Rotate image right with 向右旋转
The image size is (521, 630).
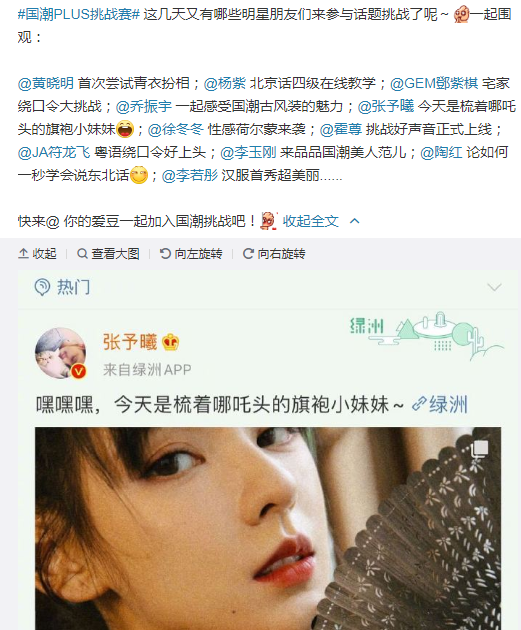274,254
